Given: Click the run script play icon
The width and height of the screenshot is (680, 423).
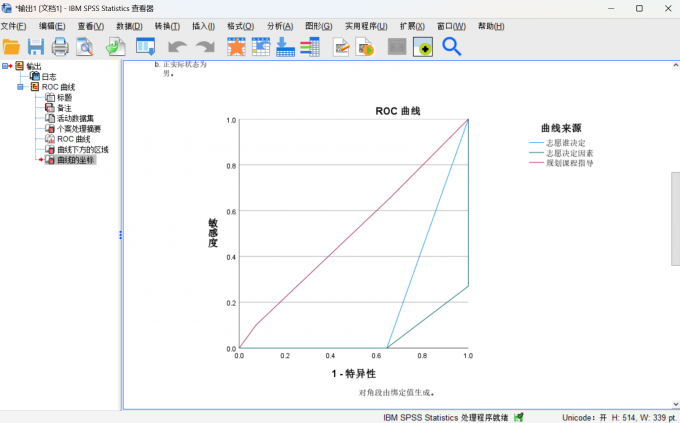Looking at the screenshot, I should pos(365,47).
